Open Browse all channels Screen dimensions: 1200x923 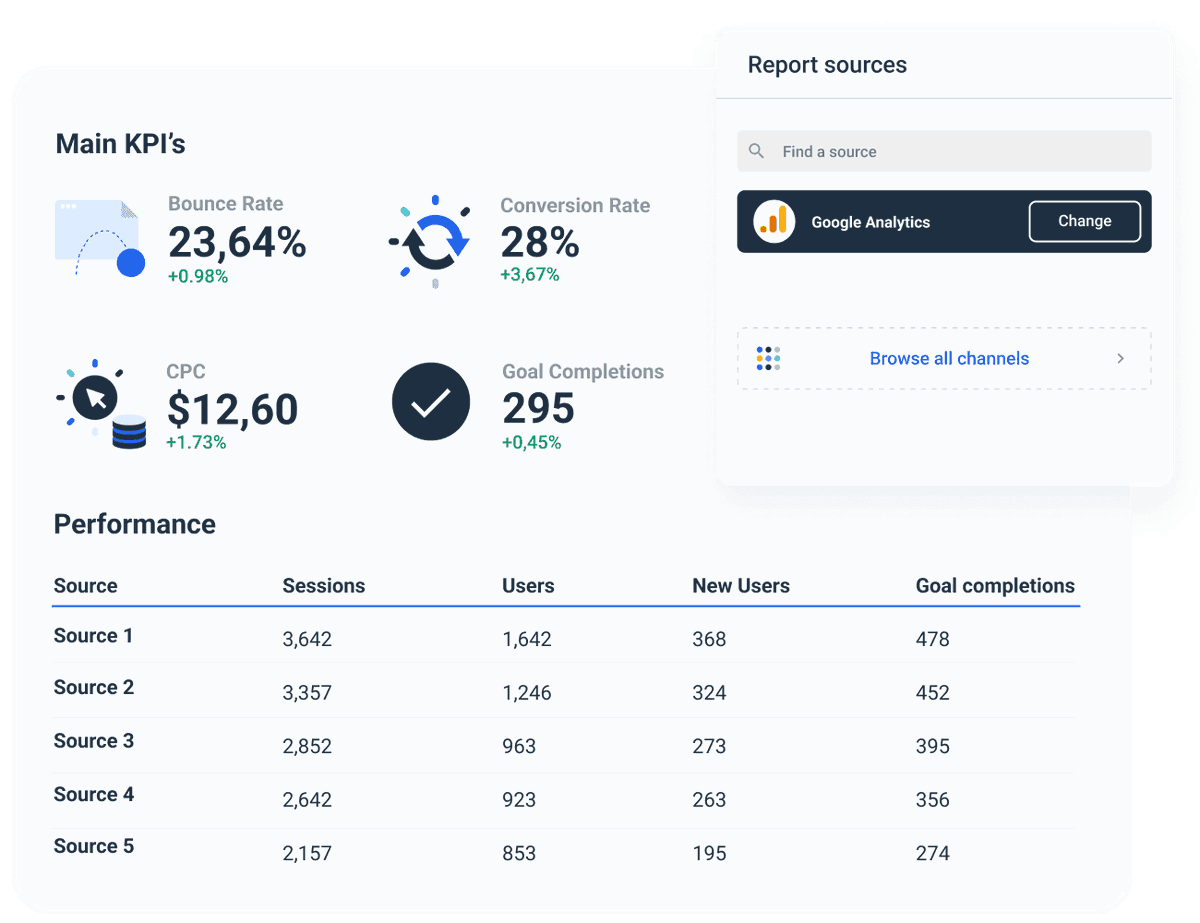(x=948, y=358)
